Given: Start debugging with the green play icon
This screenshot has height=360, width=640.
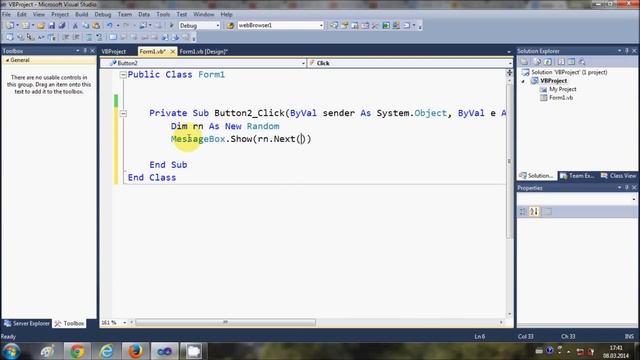Looking at the screenshot, I should coord(171,25).
